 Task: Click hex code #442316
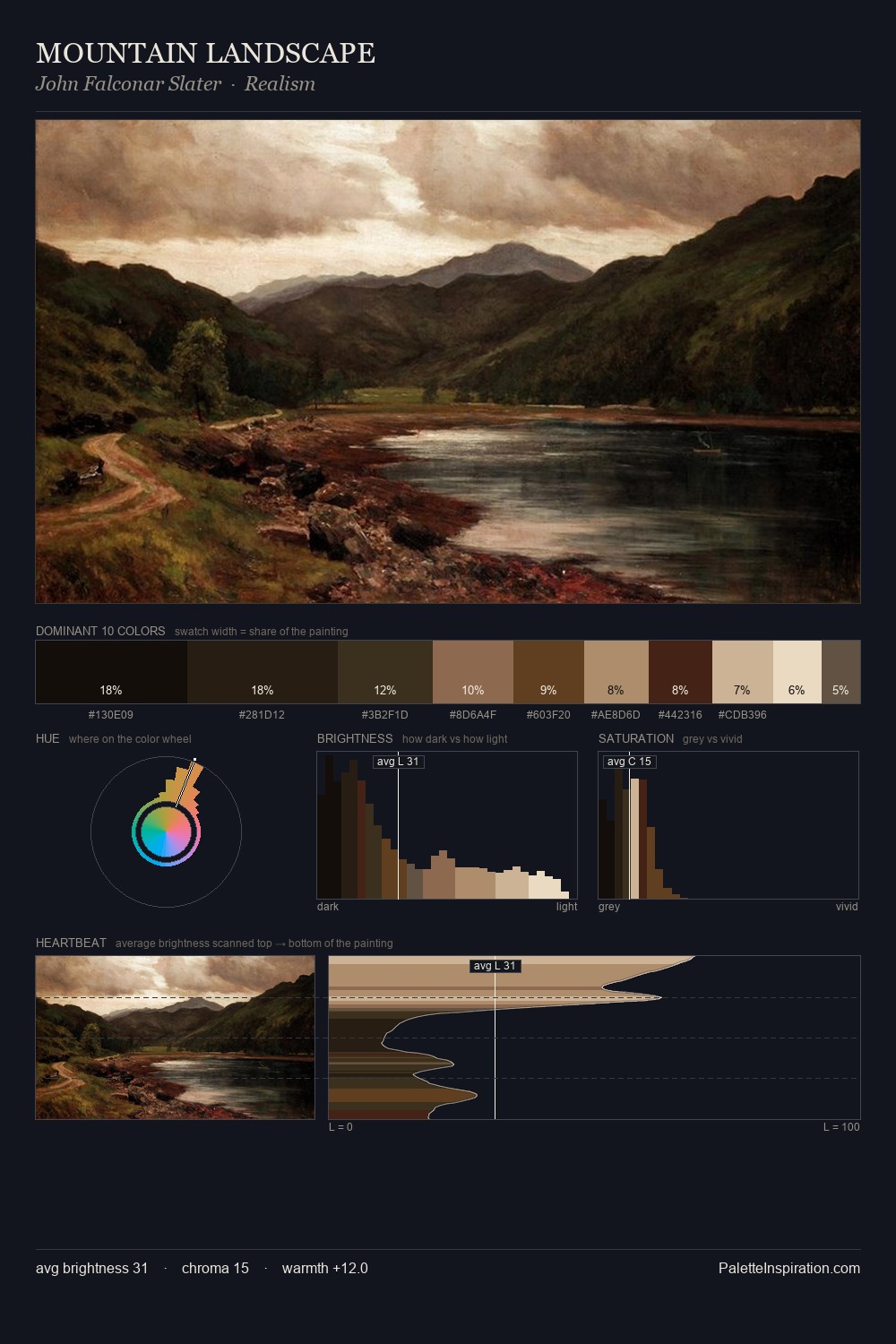(680, 715)
